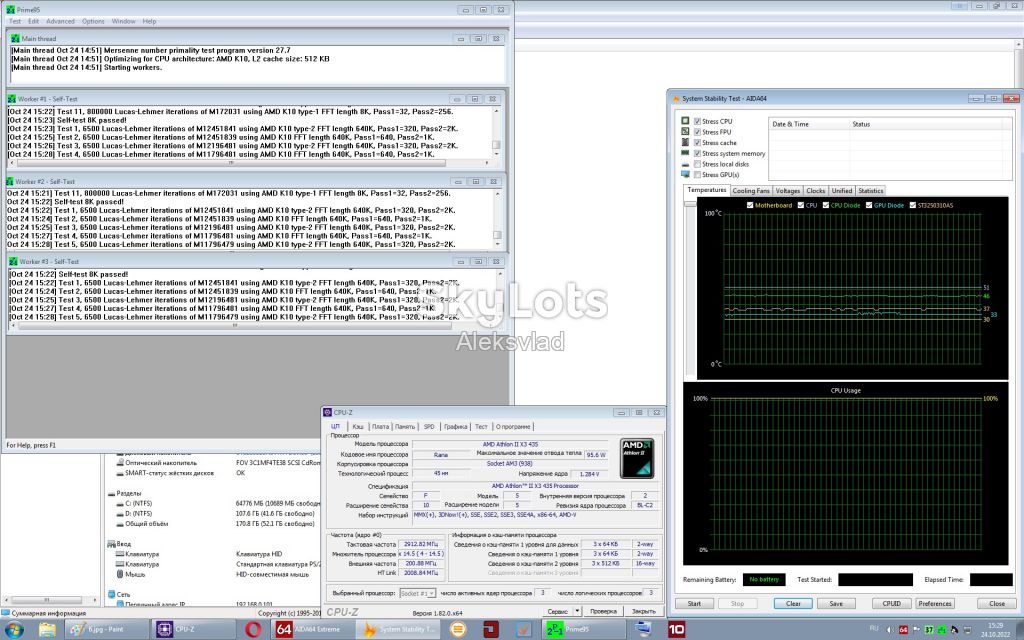1024x640 pixels.
Task: Open the Память tab in CPU-Z
Action: pos(405,426)
